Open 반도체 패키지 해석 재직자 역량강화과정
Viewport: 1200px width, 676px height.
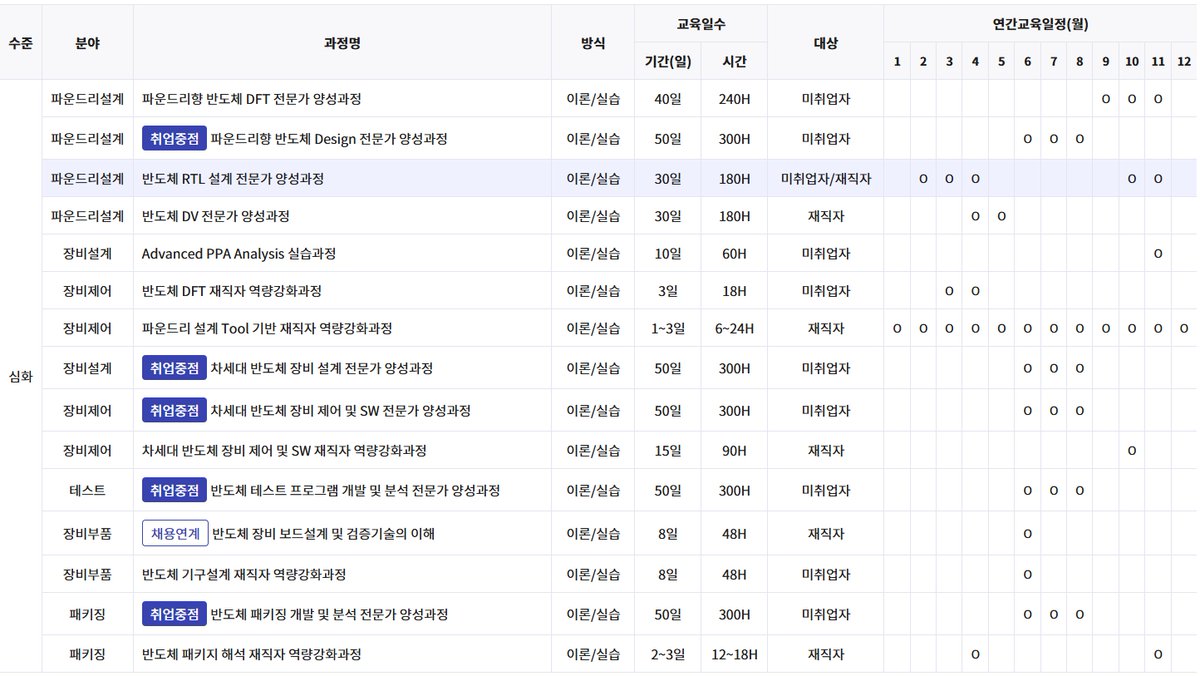(252, 654)
